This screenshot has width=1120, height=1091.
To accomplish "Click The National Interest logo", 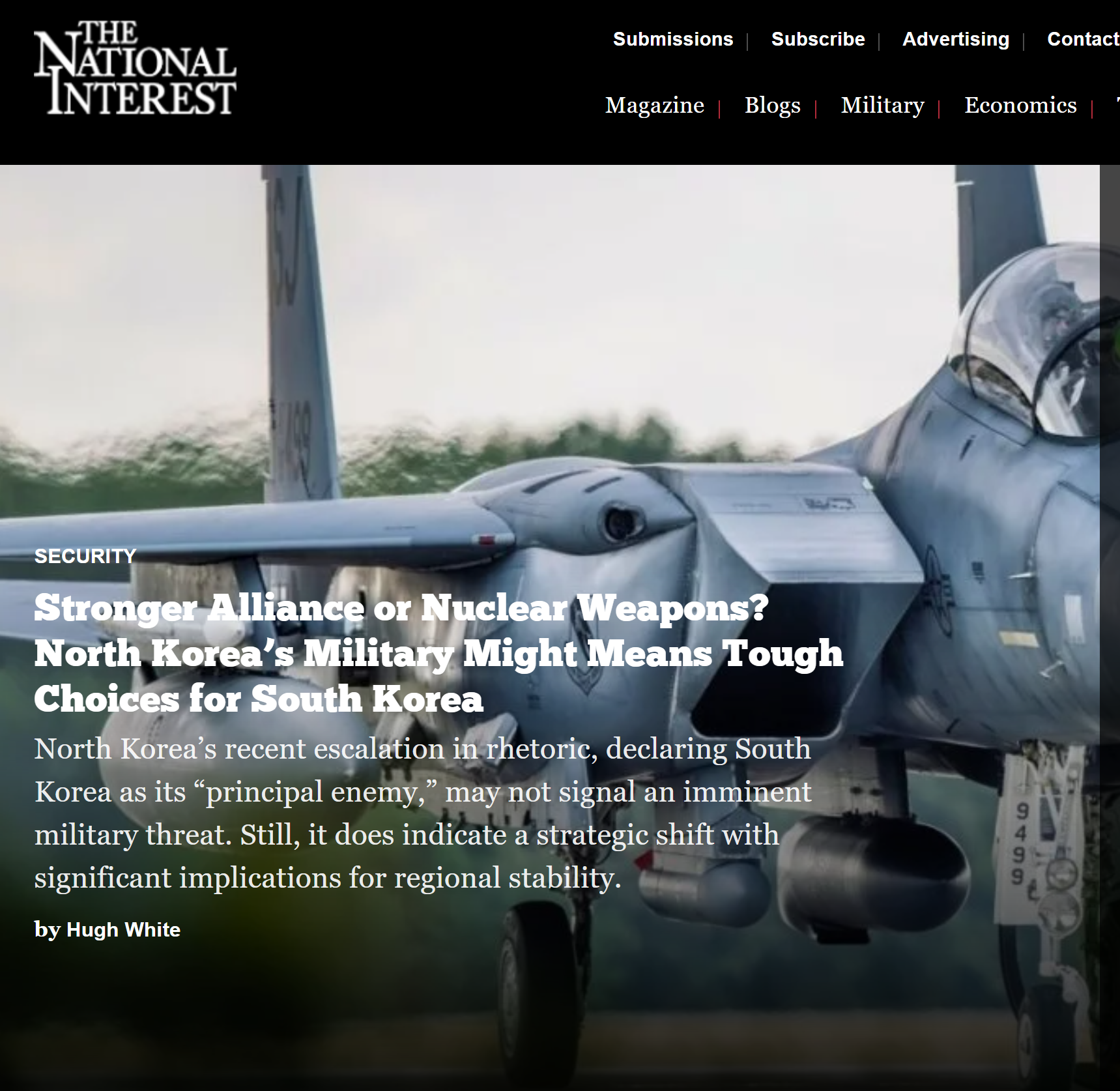I will (x=135, y=68).
